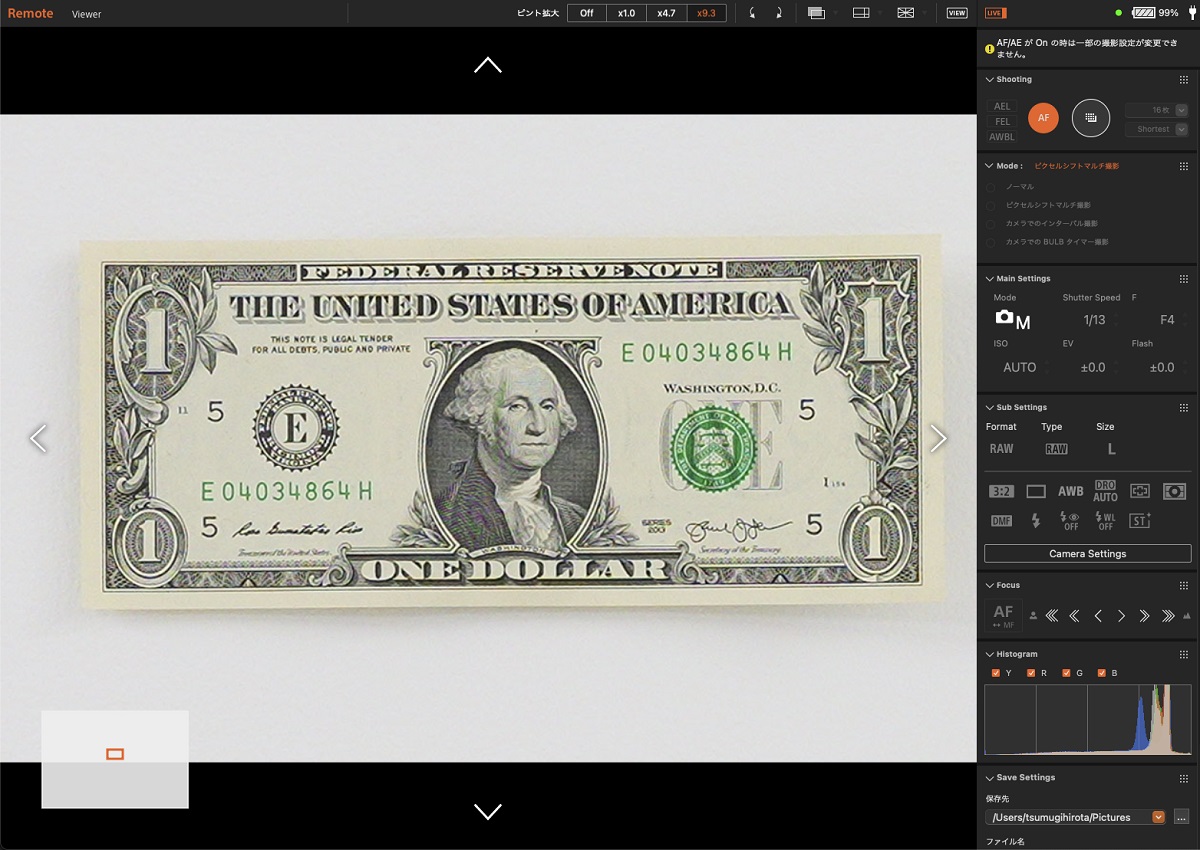Click the ST creative style icon
The image size is (1200, 850).
[1140, 521]
